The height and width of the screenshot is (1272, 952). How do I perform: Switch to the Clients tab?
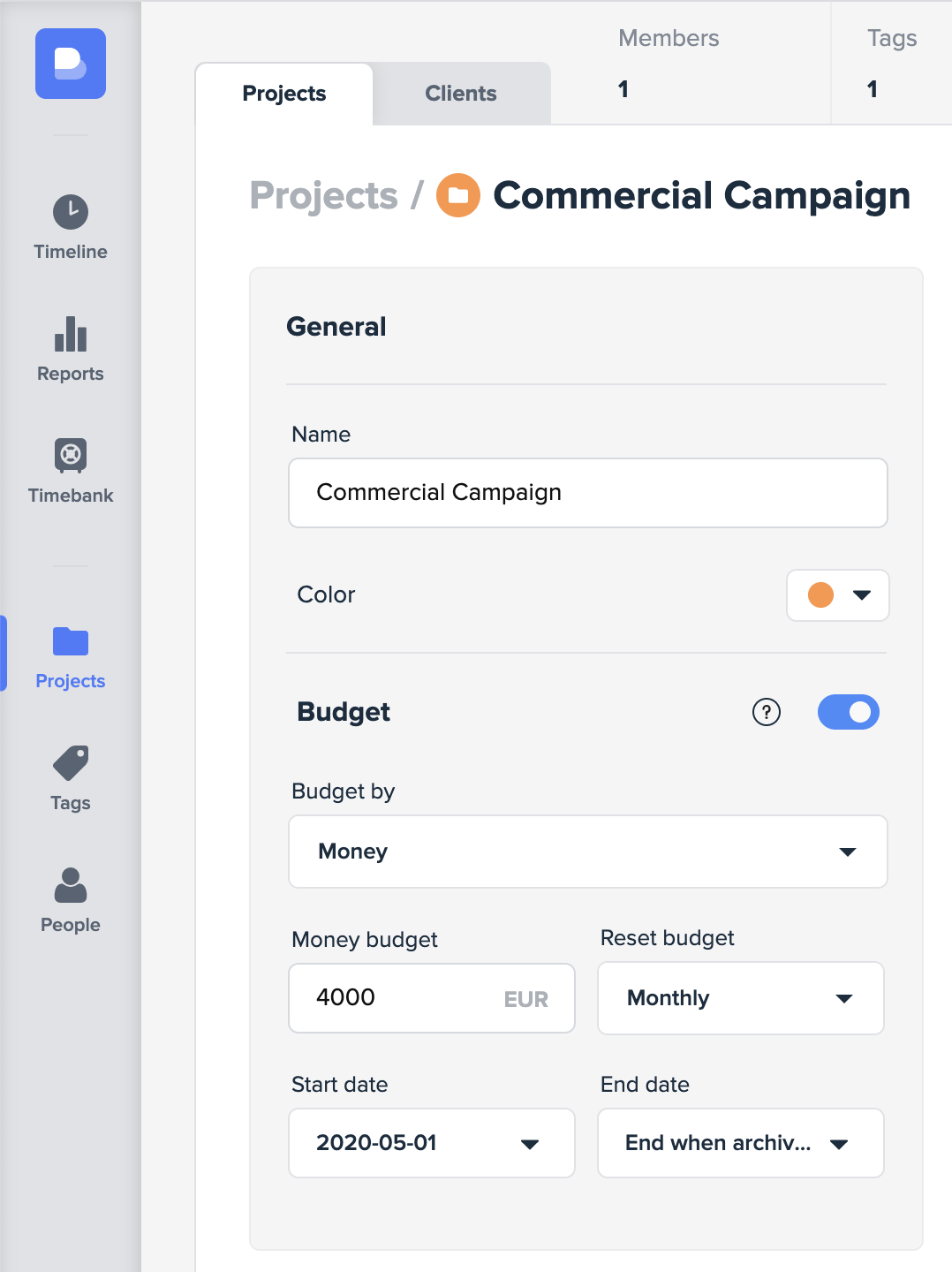(461, 94)
